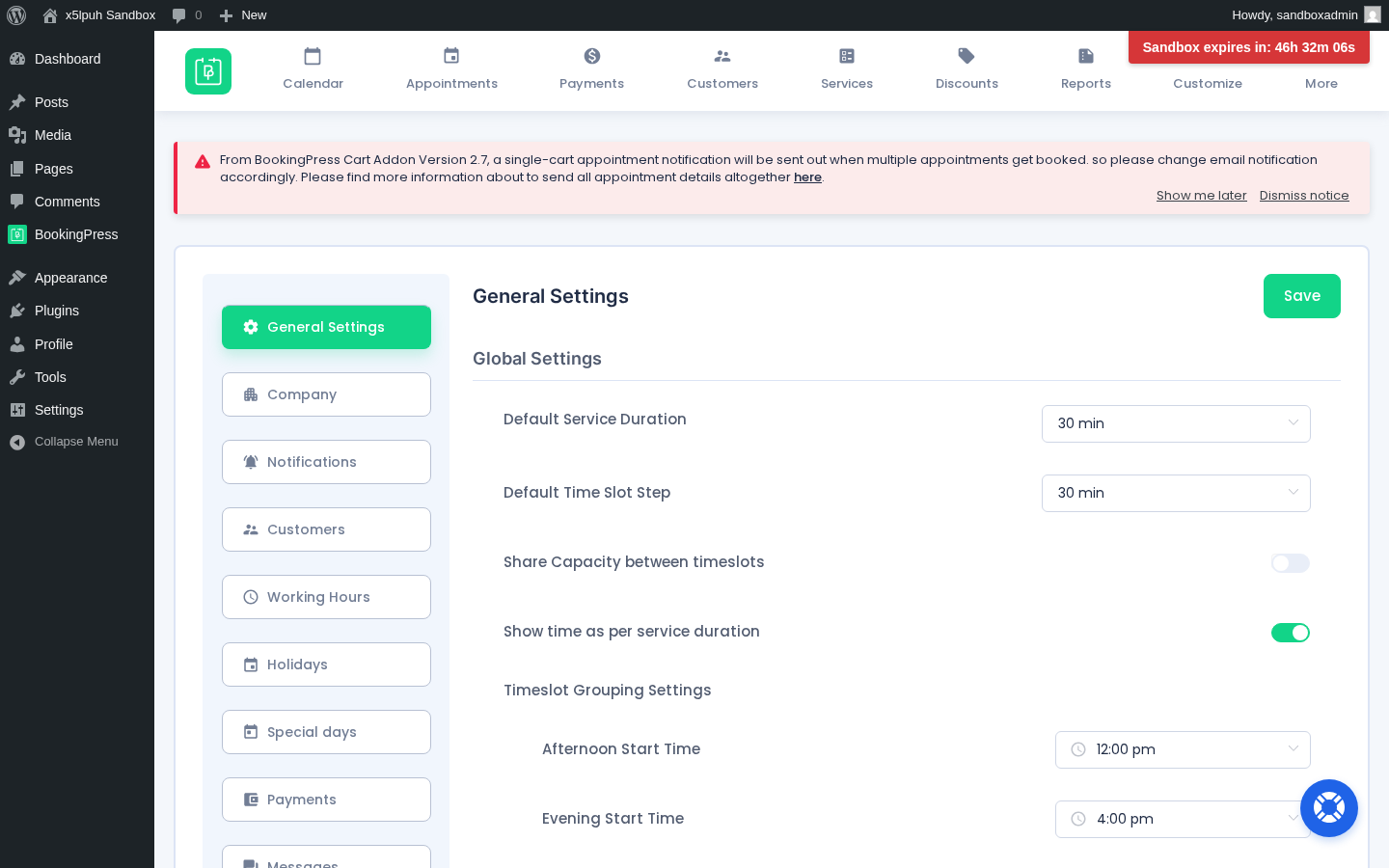1389x868 pixels.
Task: Open the Working Hours settings tab
Action: click(326, 597)
